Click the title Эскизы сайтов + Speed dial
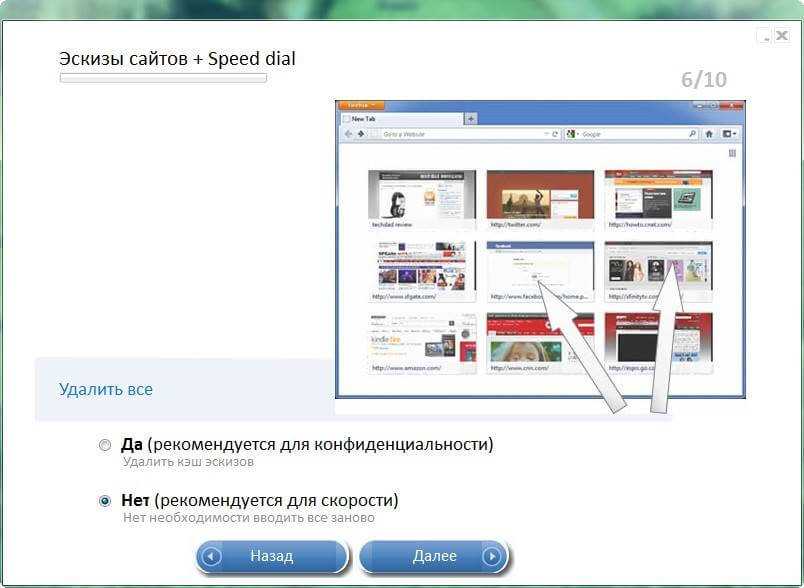The image size is (804, 588). pos(177,59)
